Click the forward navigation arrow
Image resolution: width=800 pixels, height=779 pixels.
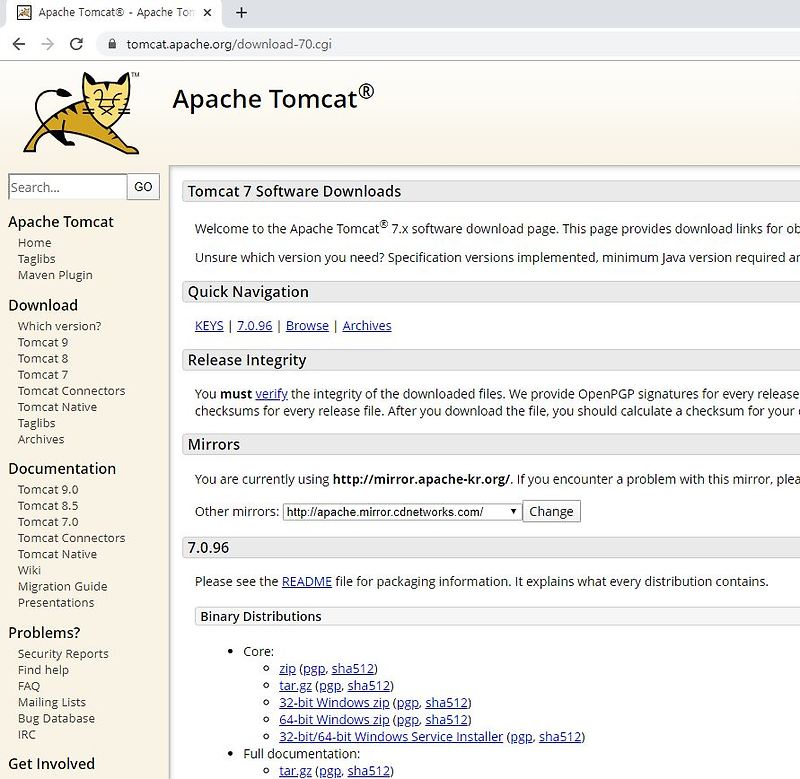click(x=46, y=44)
